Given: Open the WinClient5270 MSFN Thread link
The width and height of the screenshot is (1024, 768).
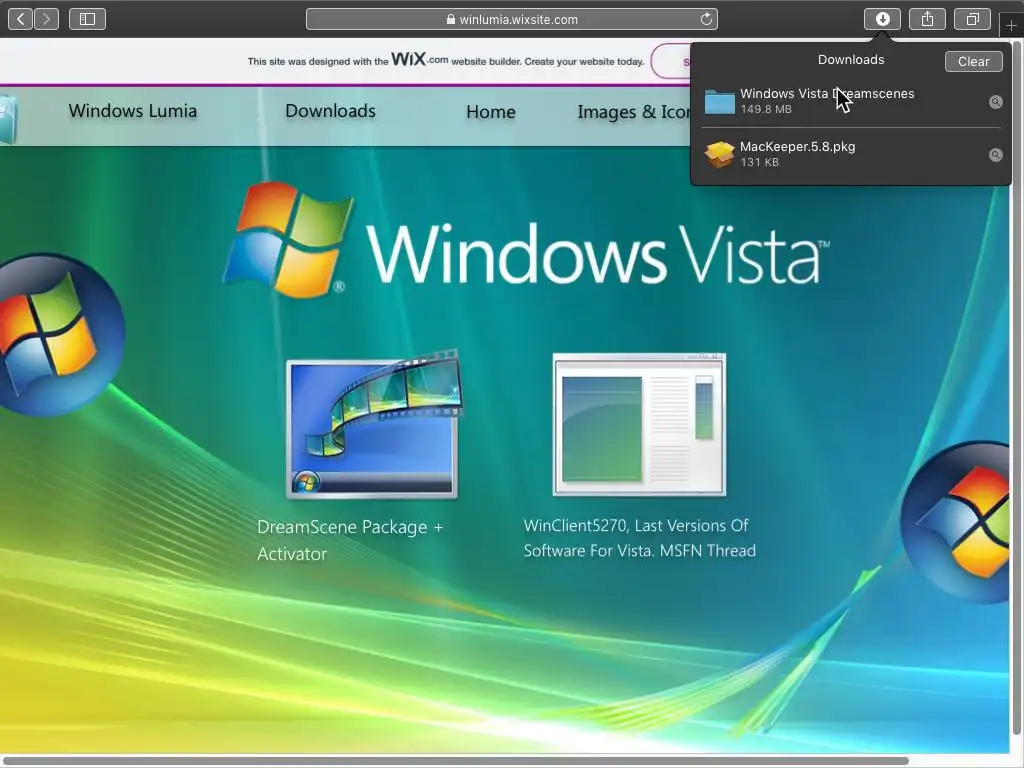Looking at the screenshot, I should tap(639, 538).
